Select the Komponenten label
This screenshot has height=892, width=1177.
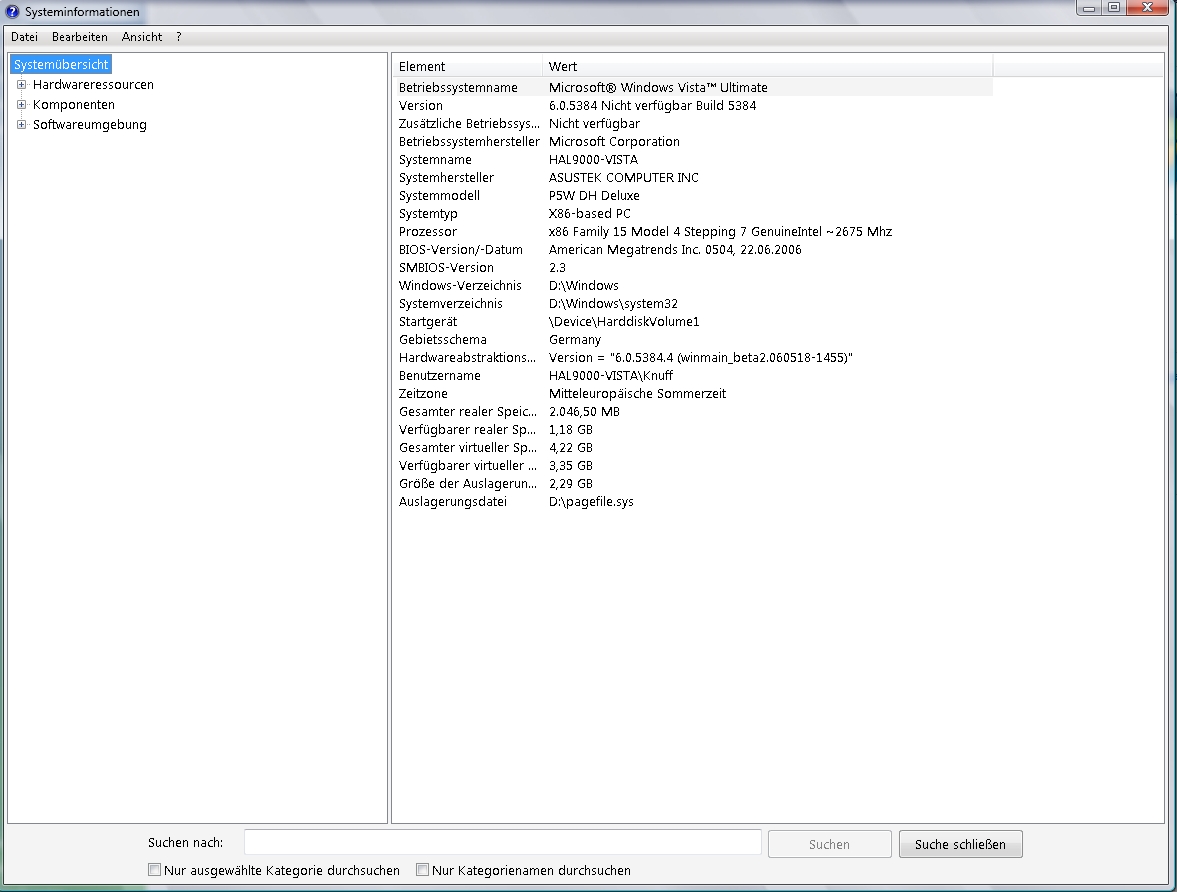coord(74,105)
